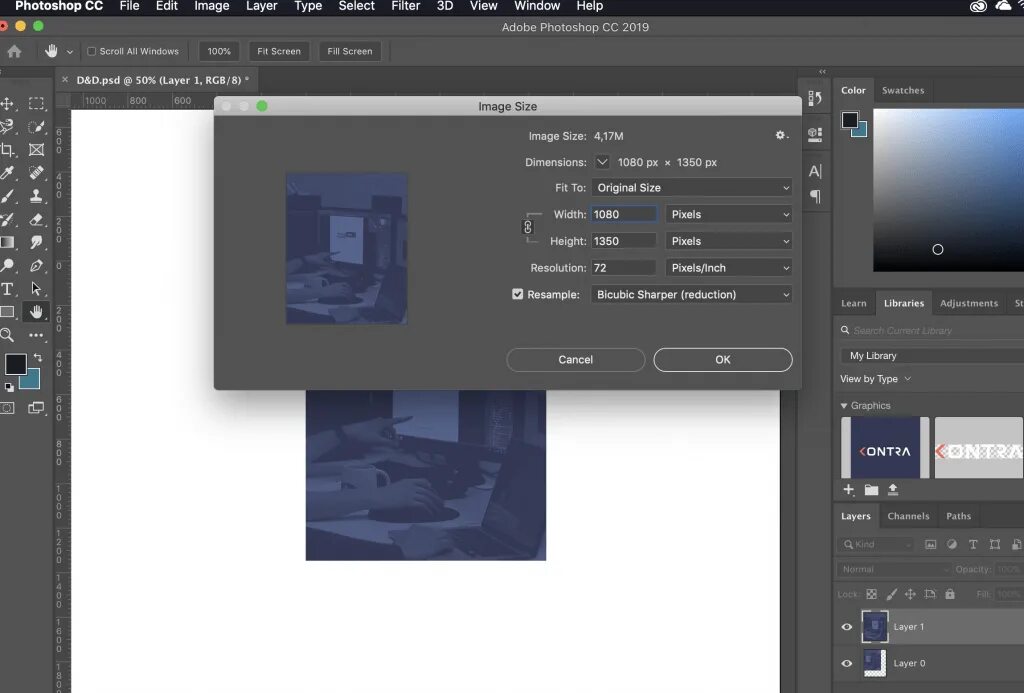Toggle lock all padlock
This screenshot has height=693, width=1024.
point(950,594)
